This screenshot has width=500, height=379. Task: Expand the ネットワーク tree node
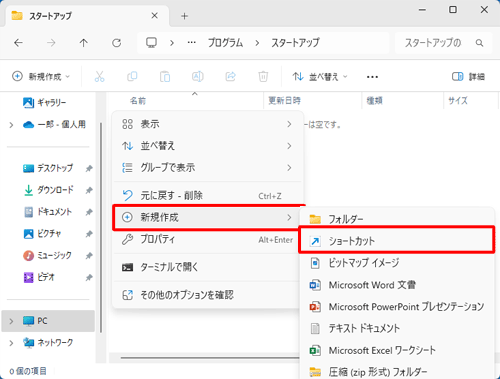pos(11,343)
